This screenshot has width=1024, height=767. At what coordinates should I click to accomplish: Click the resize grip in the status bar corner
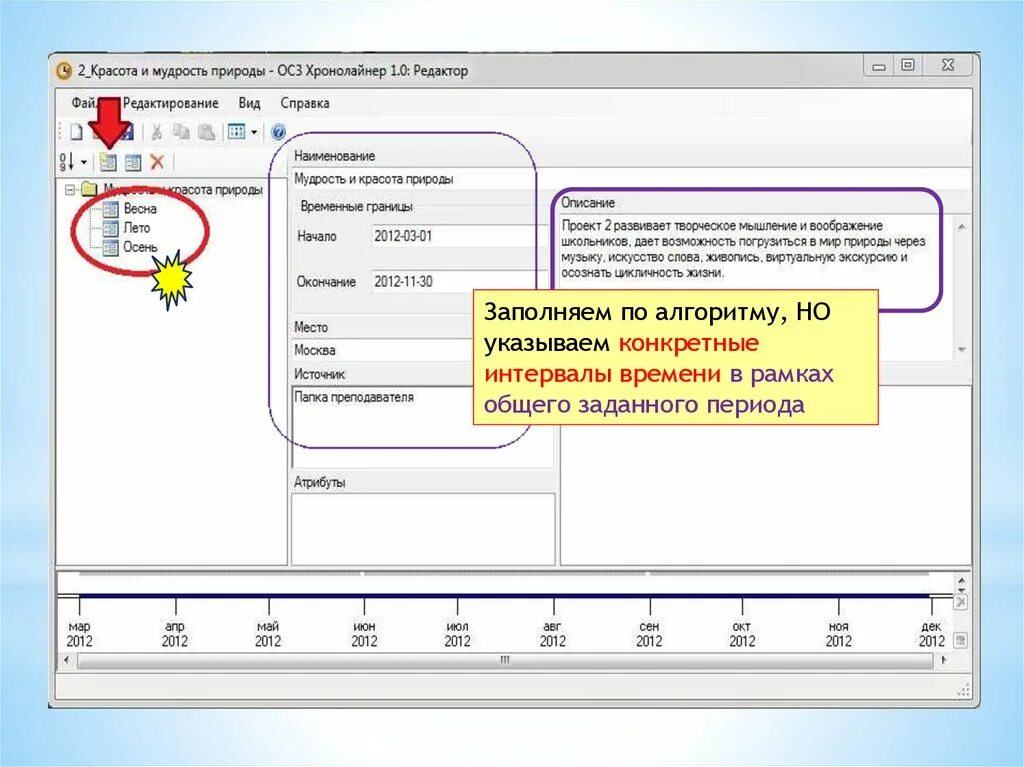(964, 691)
